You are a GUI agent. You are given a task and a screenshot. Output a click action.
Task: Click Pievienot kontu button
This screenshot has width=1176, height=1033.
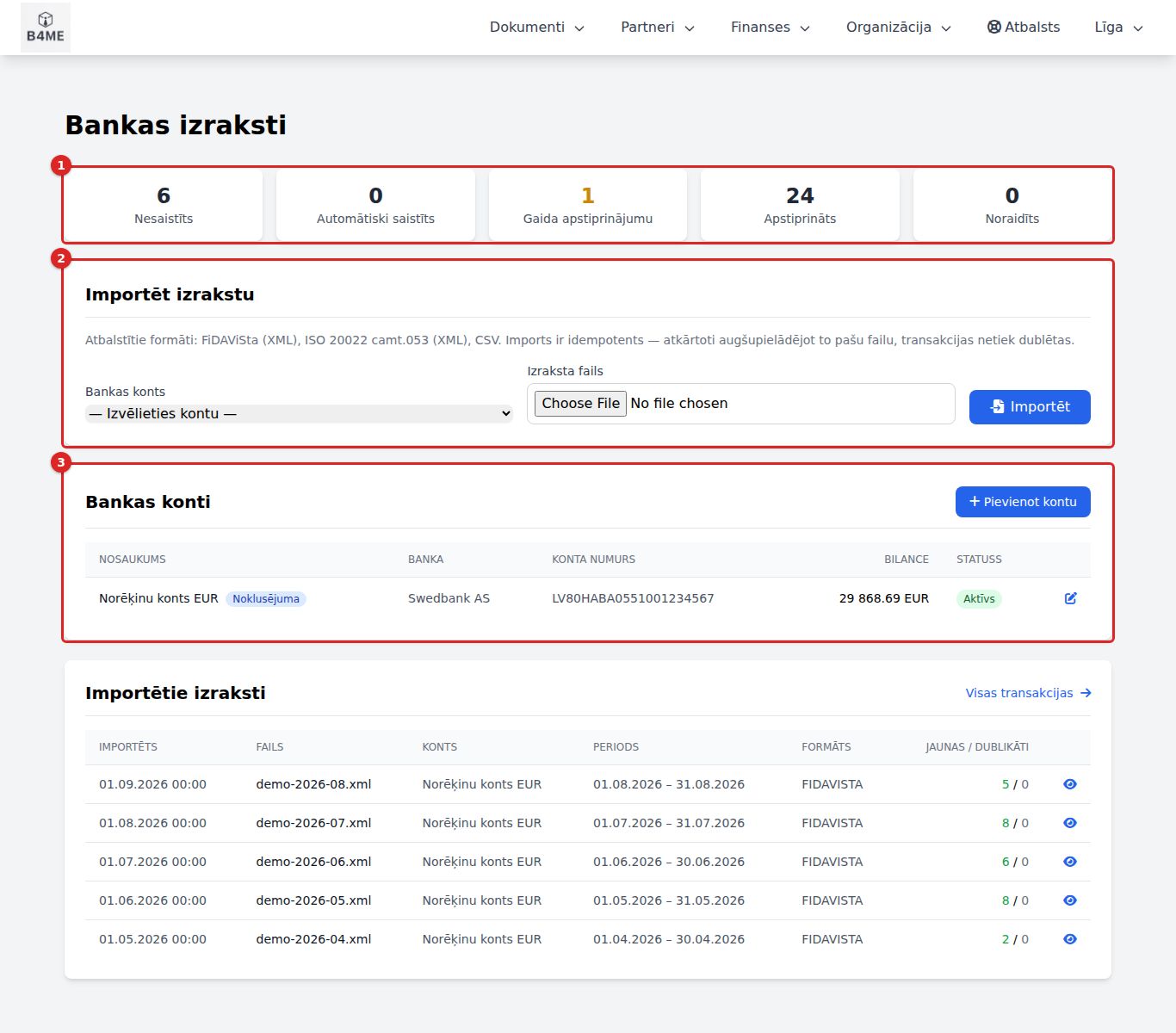[x=1023, y=502]
